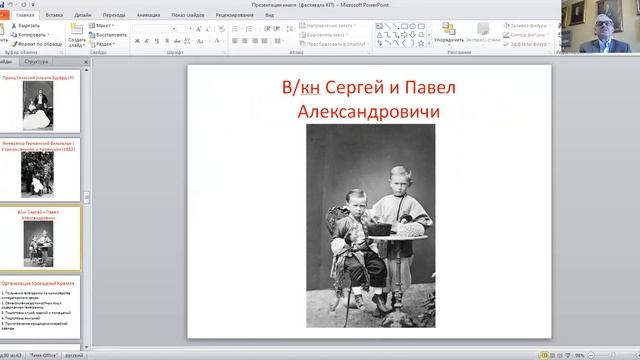Select the oval shape in gallery
Image resolution: width=640 pixels, height=360 pixels.
[413, 27]
